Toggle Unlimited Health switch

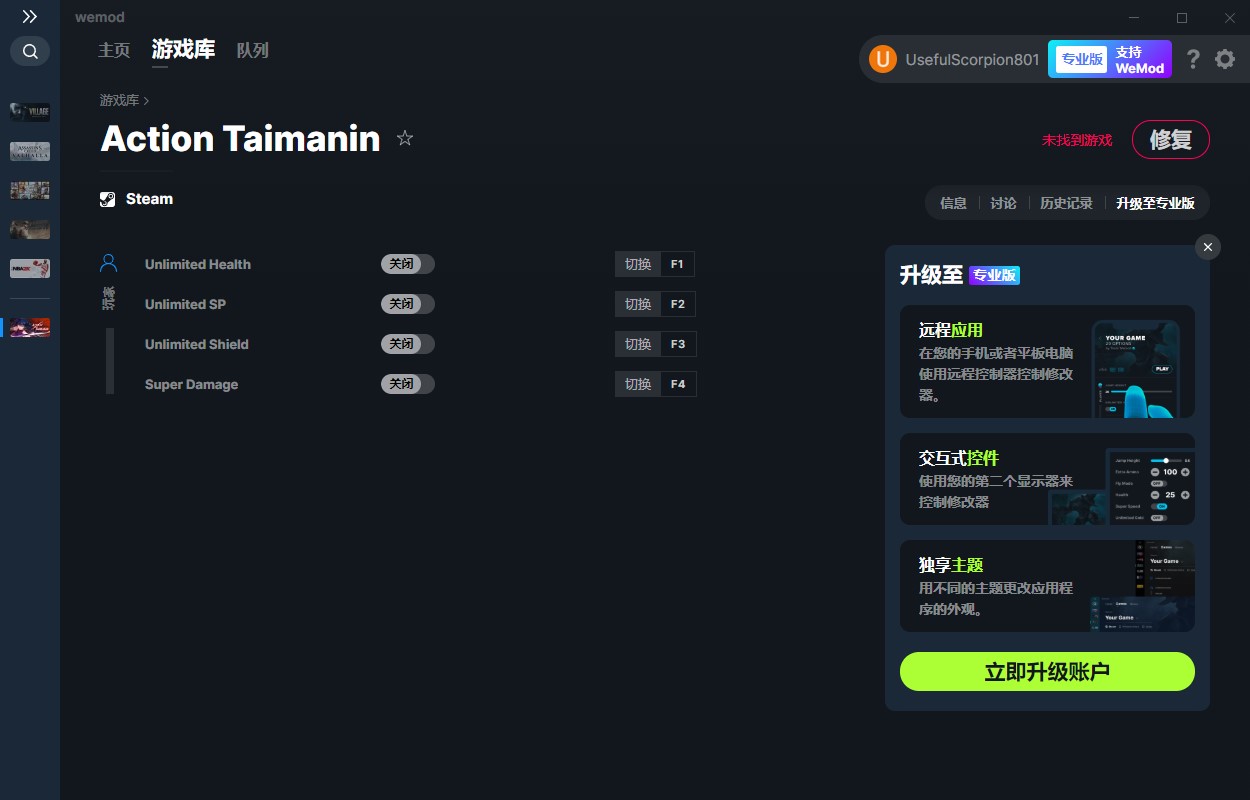[408, 264]
